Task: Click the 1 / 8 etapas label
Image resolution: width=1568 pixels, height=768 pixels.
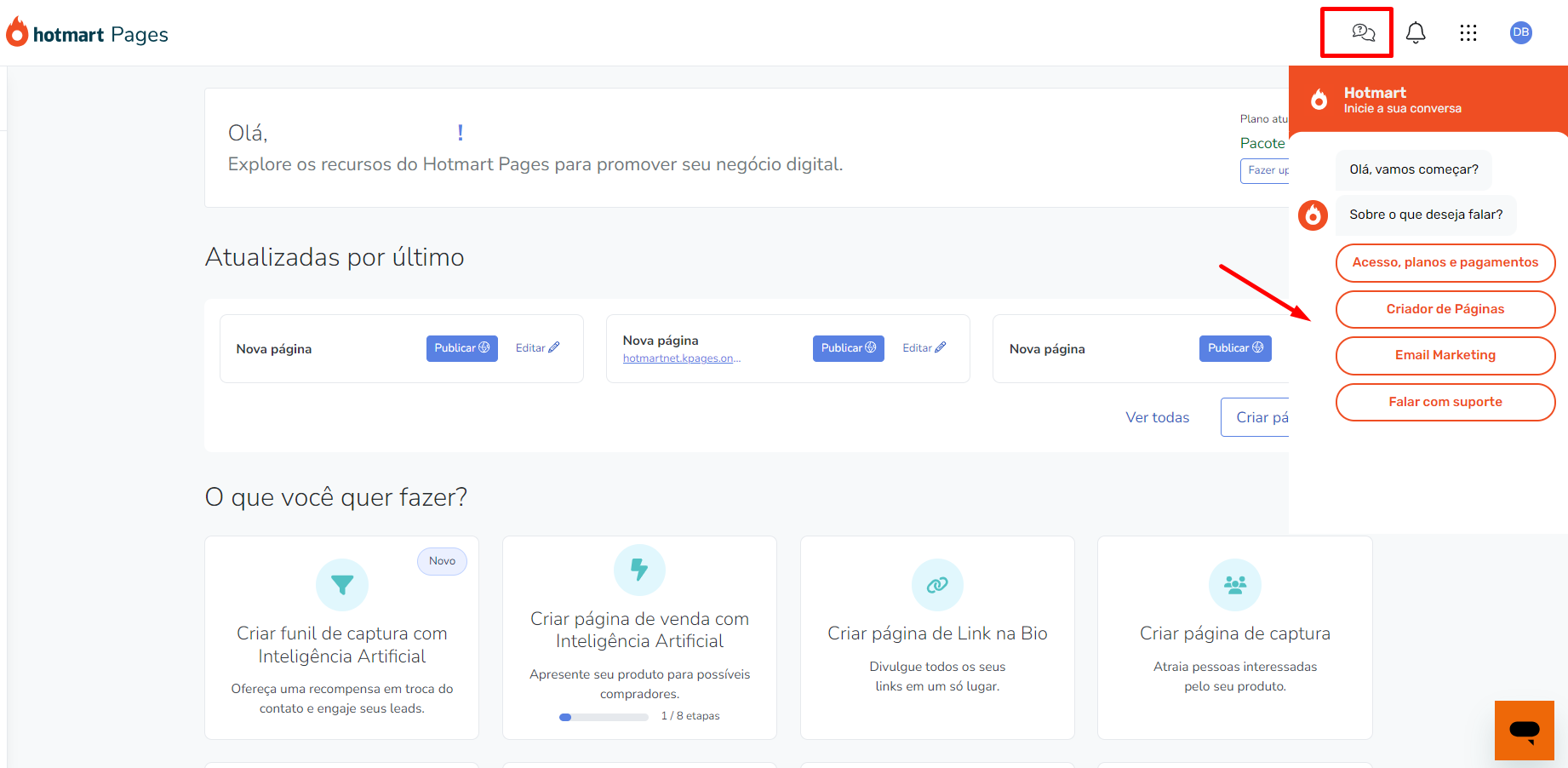Action: (690, 716)
